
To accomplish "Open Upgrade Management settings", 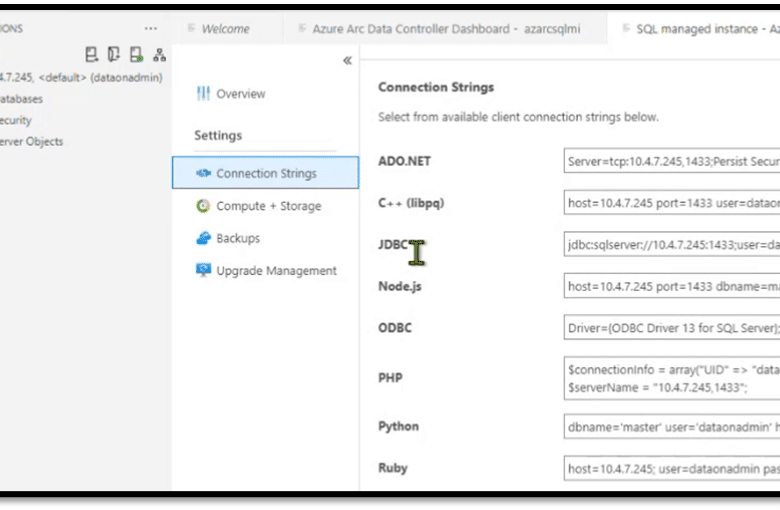I will coord(276,271).
